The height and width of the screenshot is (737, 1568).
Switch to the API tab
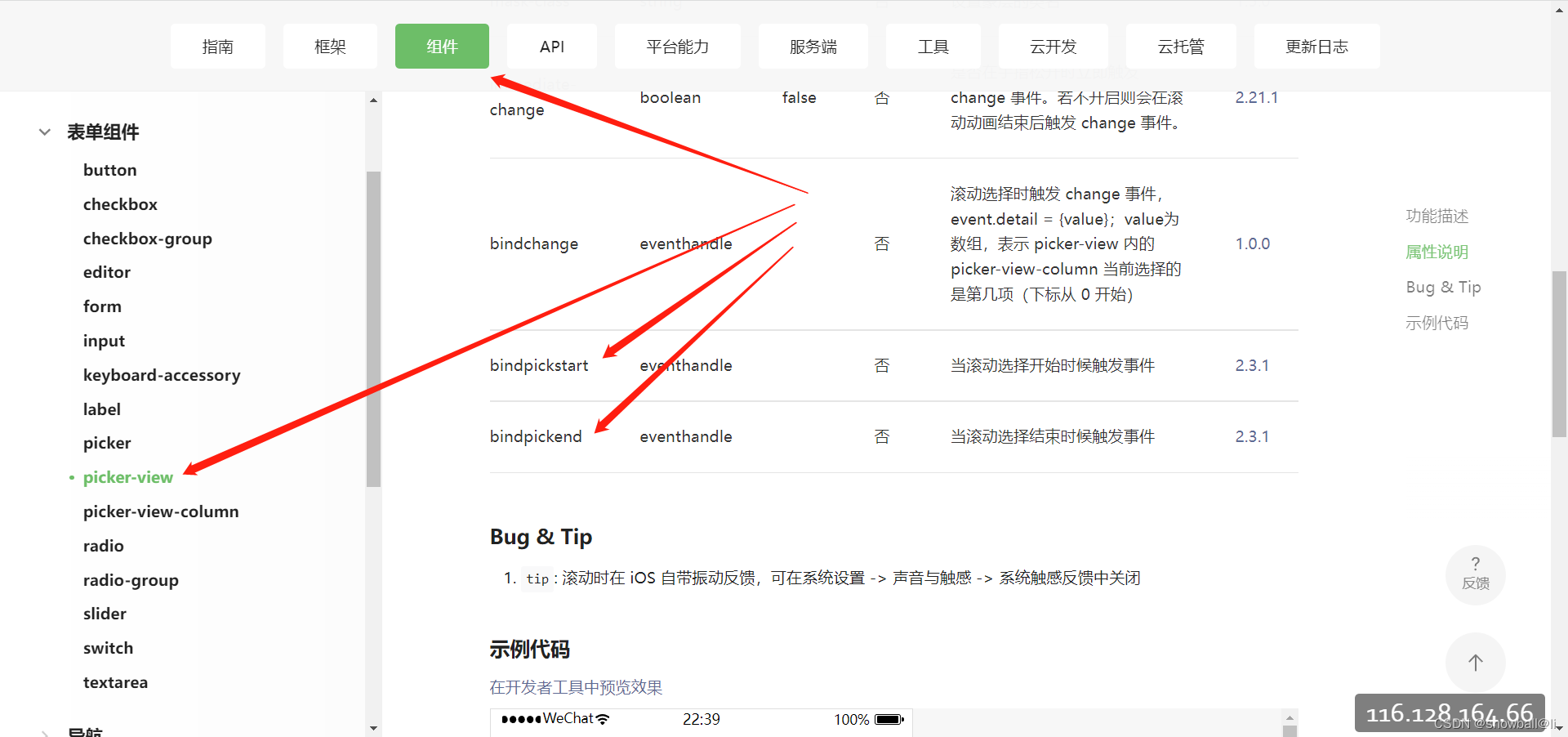552,46
